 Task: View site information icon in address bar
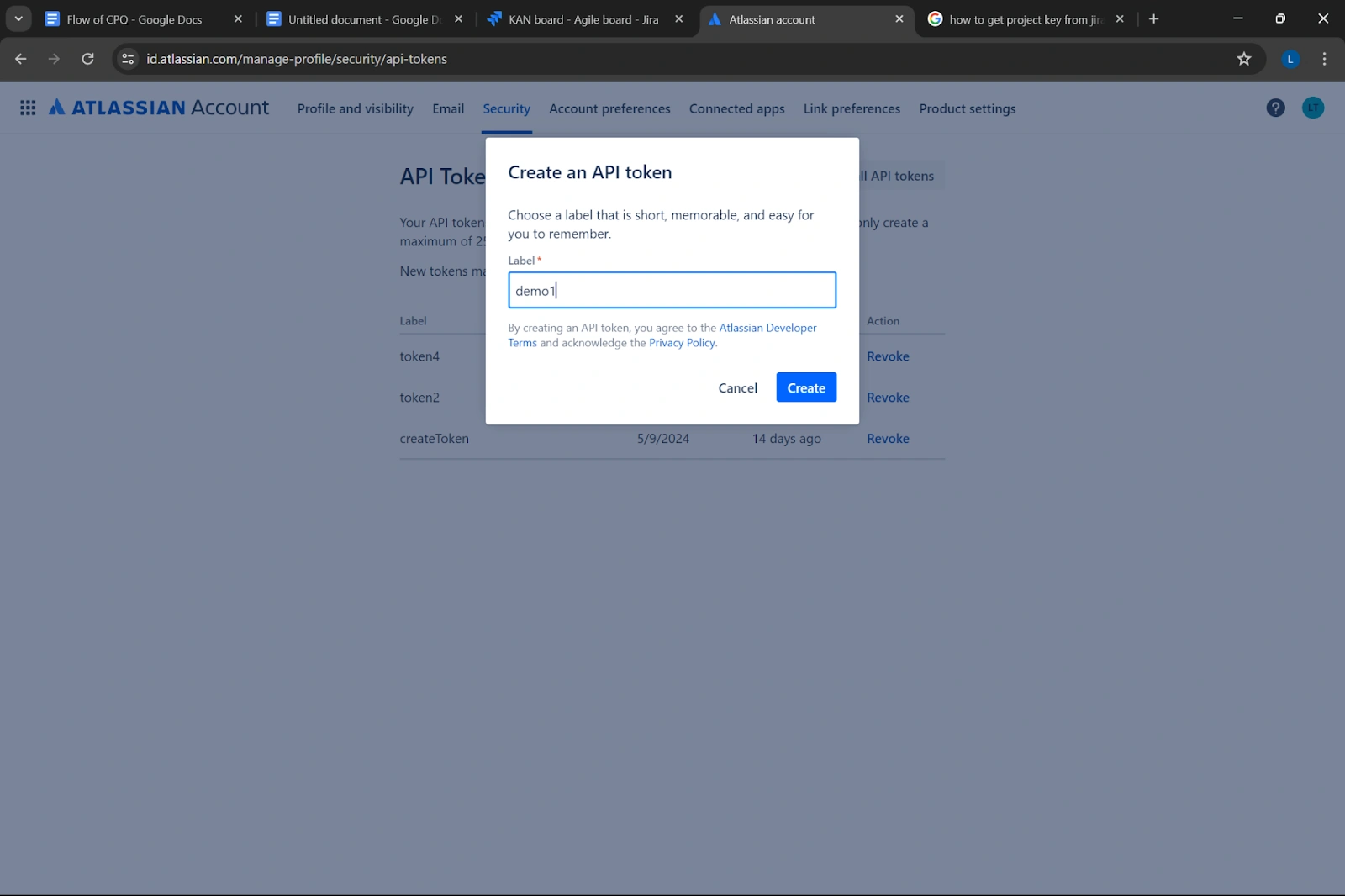click(127, 59)
